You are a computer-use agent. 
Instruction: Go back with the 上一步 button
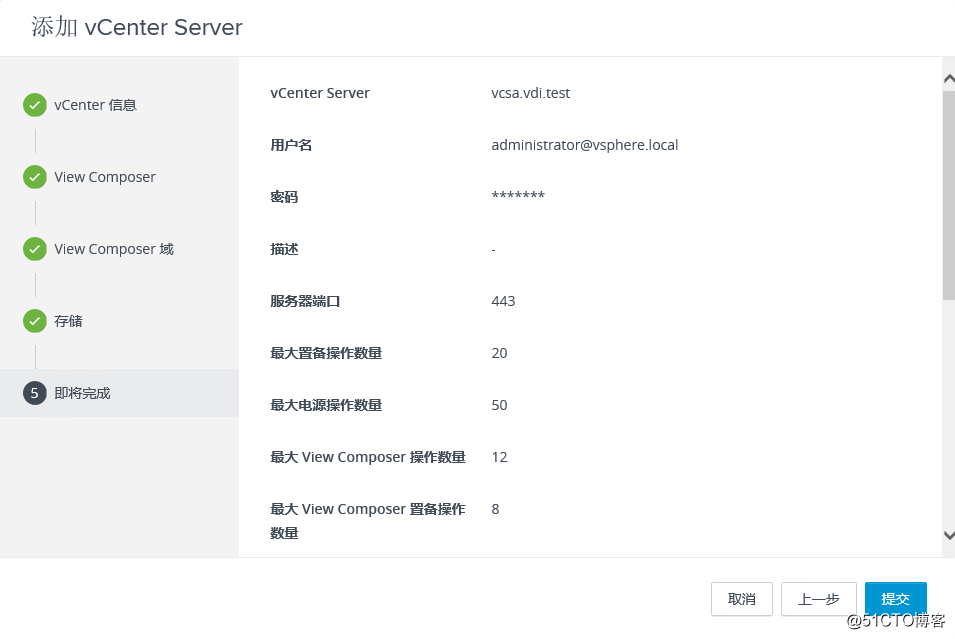[x=819, y=599]
